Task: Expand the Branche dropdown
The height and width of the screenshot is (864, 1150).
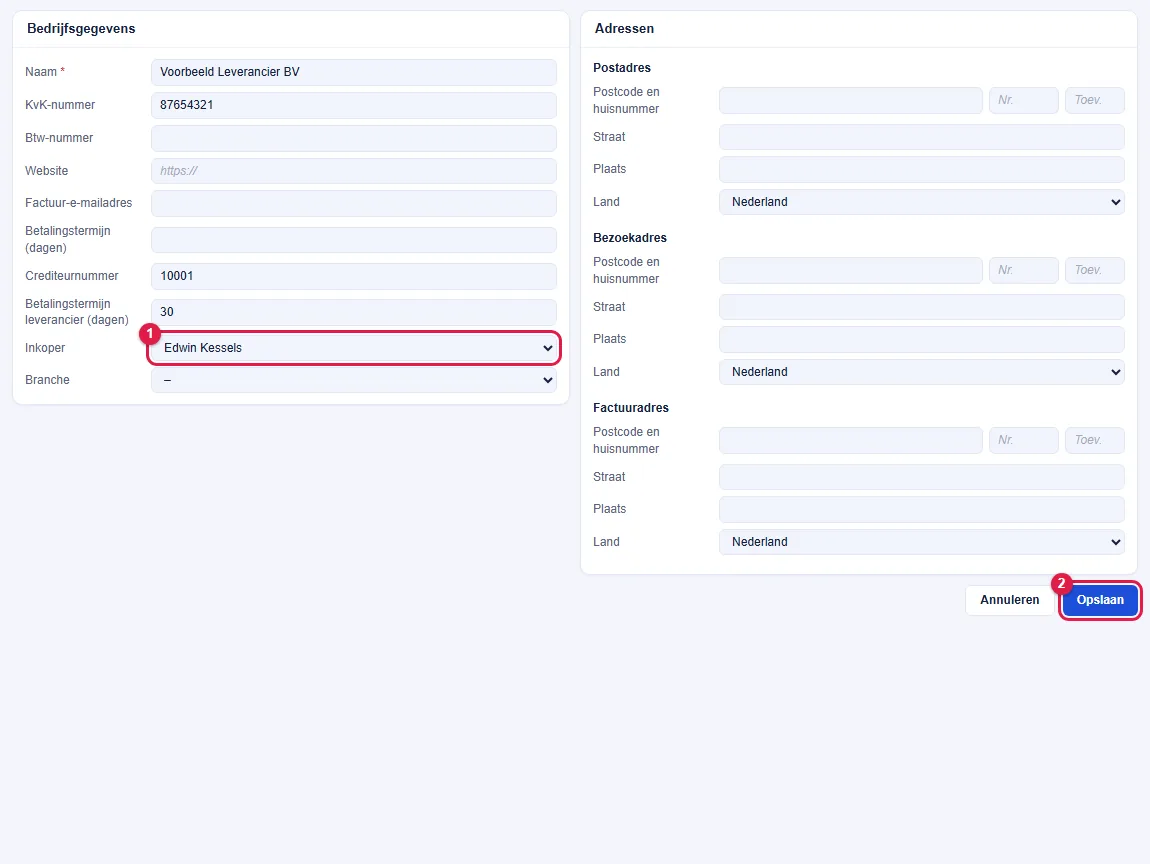Action: pos(354,380)
